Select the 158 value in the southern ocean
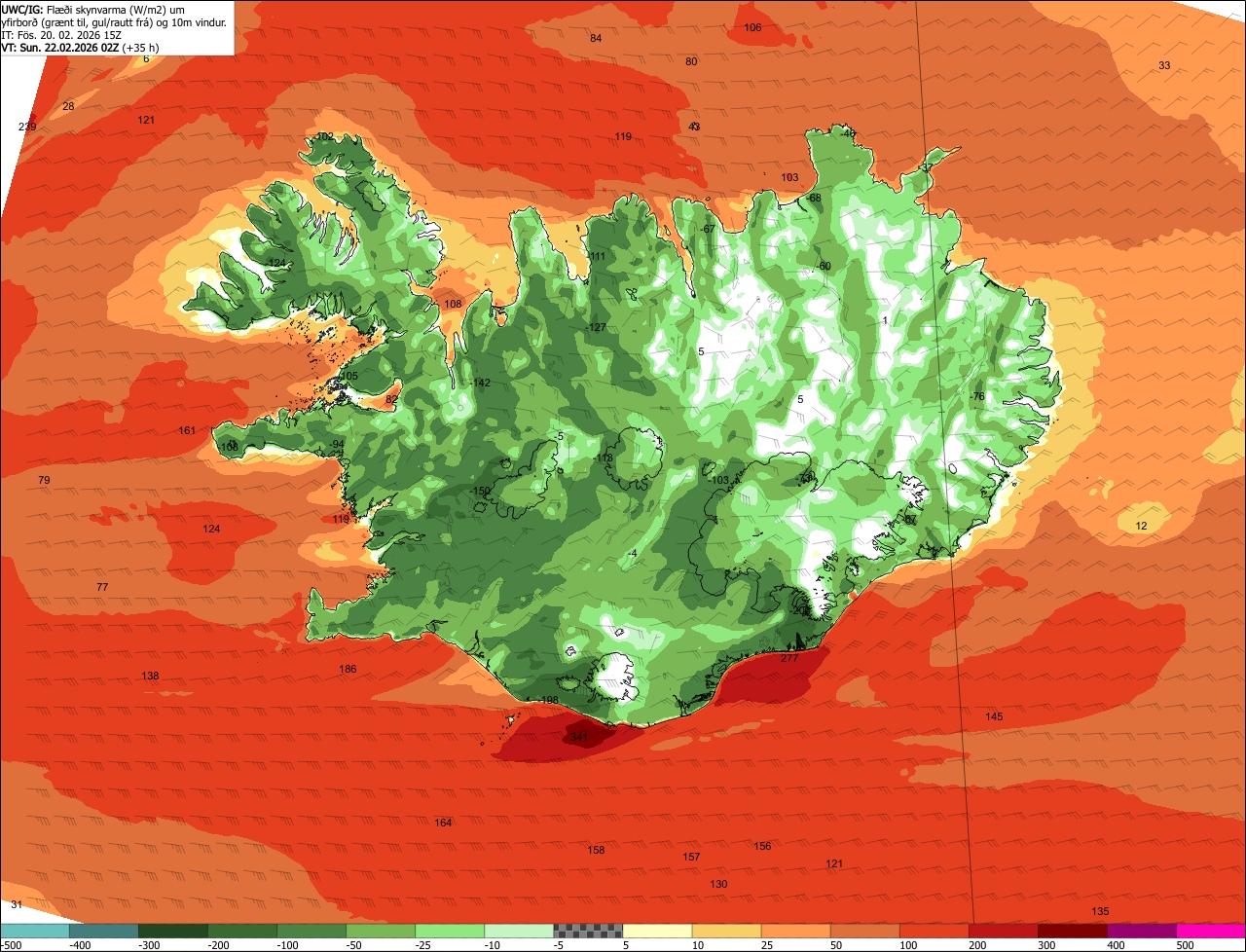Image resolution: width=1246 pixels, height=952 pixels. pyautogui.click(x=596, y=850)
